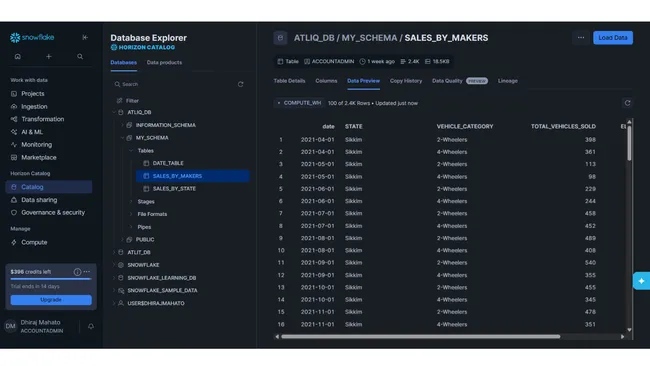Click MY_SCHEMA in the breadcrumb
This screenshot has width=650, height=366.
[369, 38]
